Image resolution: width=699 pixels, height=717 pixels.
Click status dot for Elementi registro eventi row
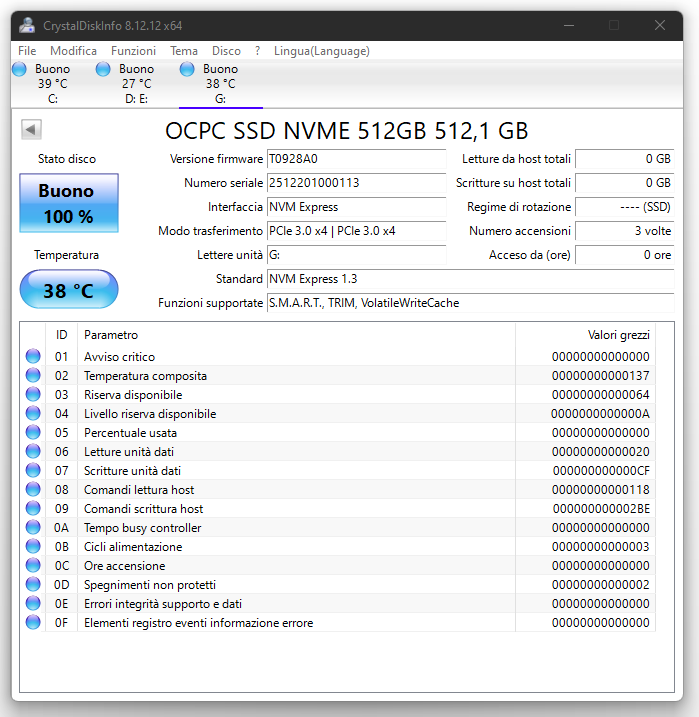click(x=33, y=622)
